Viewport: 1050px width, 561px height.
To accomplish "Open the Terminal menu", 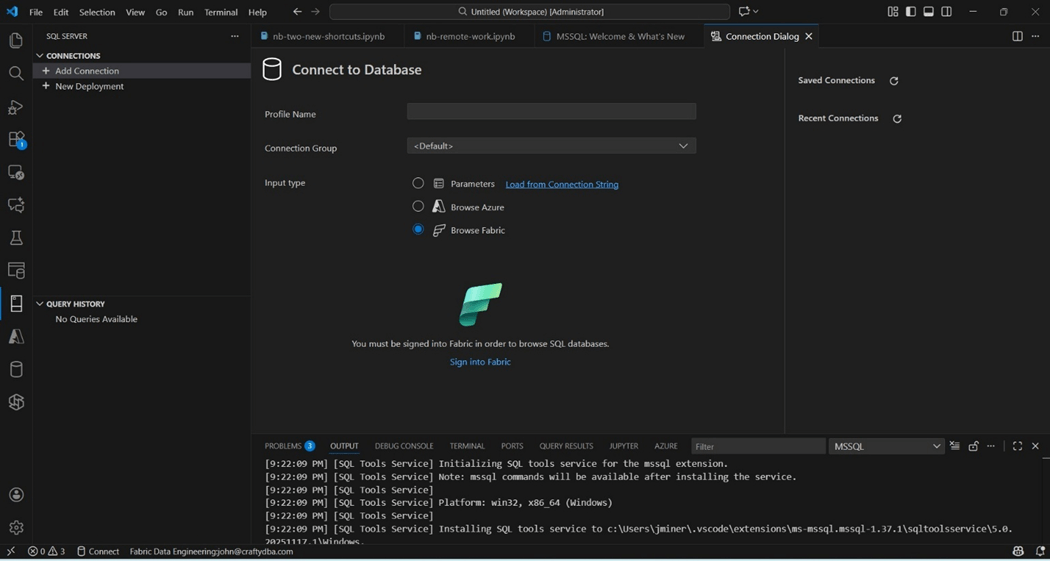I will tap(220, 12).
